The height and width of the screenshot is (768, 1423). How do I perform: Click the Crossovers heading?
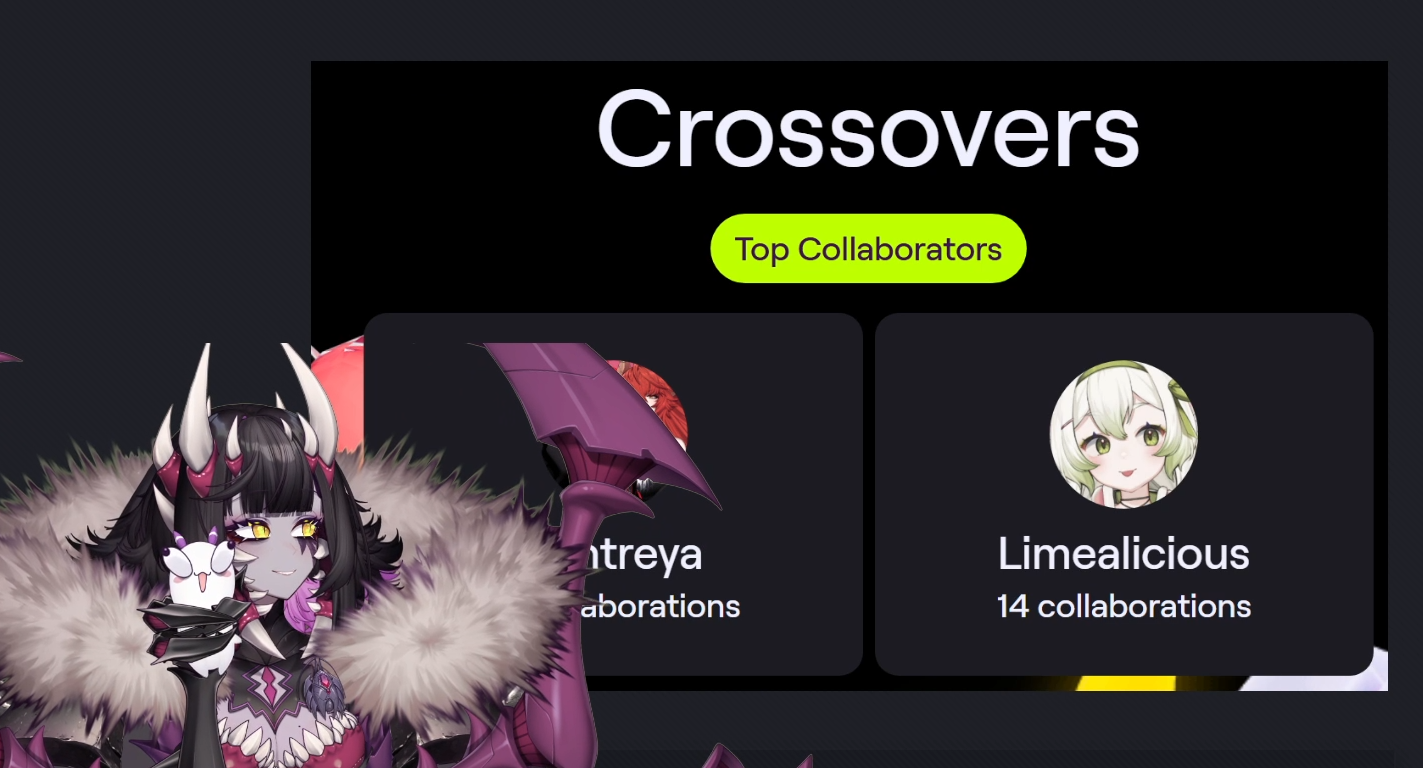(868, 130)
